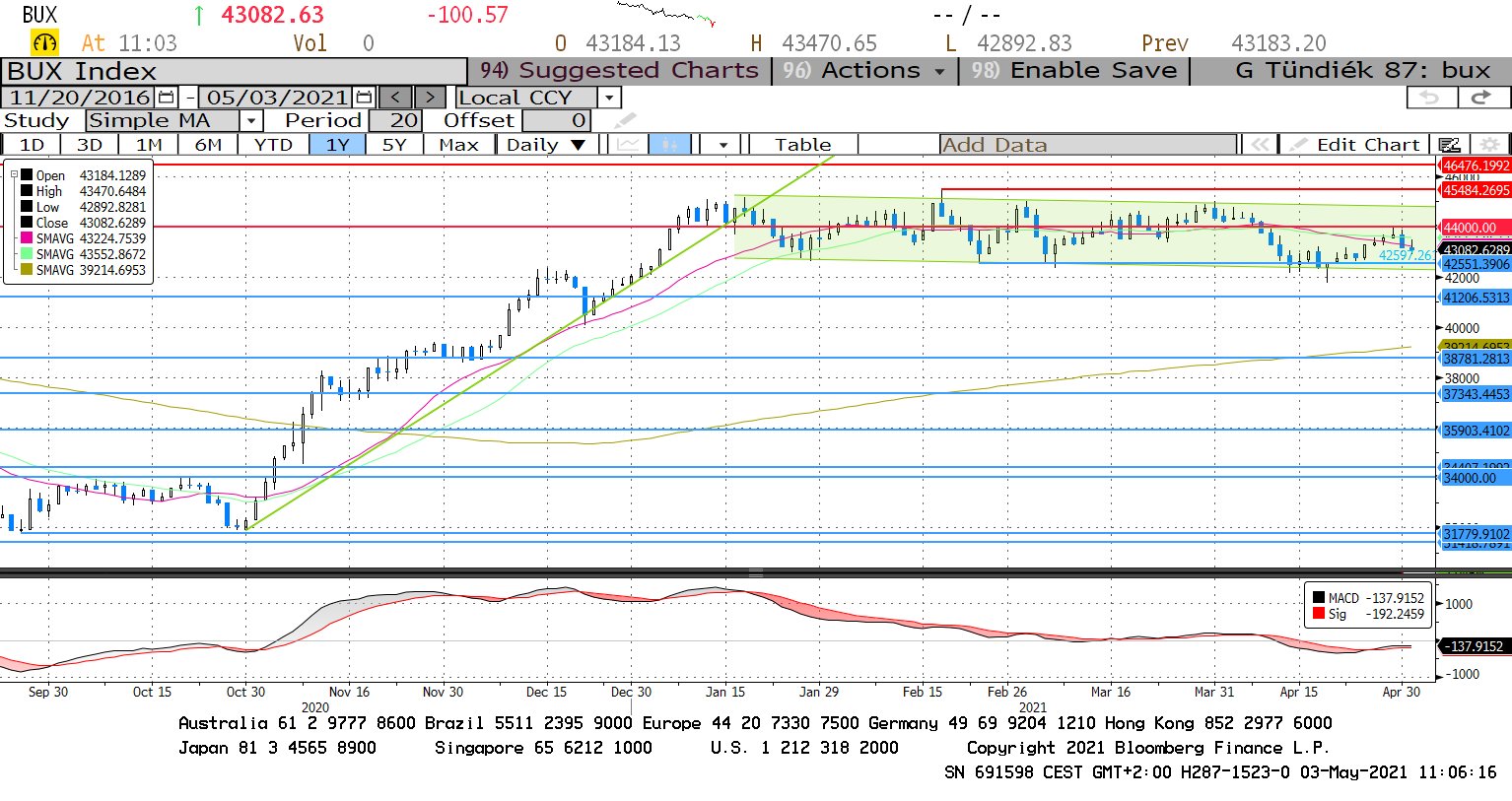Viewport: 1512px width, 801px height.
Task: Click 98) Enable Save button
Action: click(x=1074, y=71)
